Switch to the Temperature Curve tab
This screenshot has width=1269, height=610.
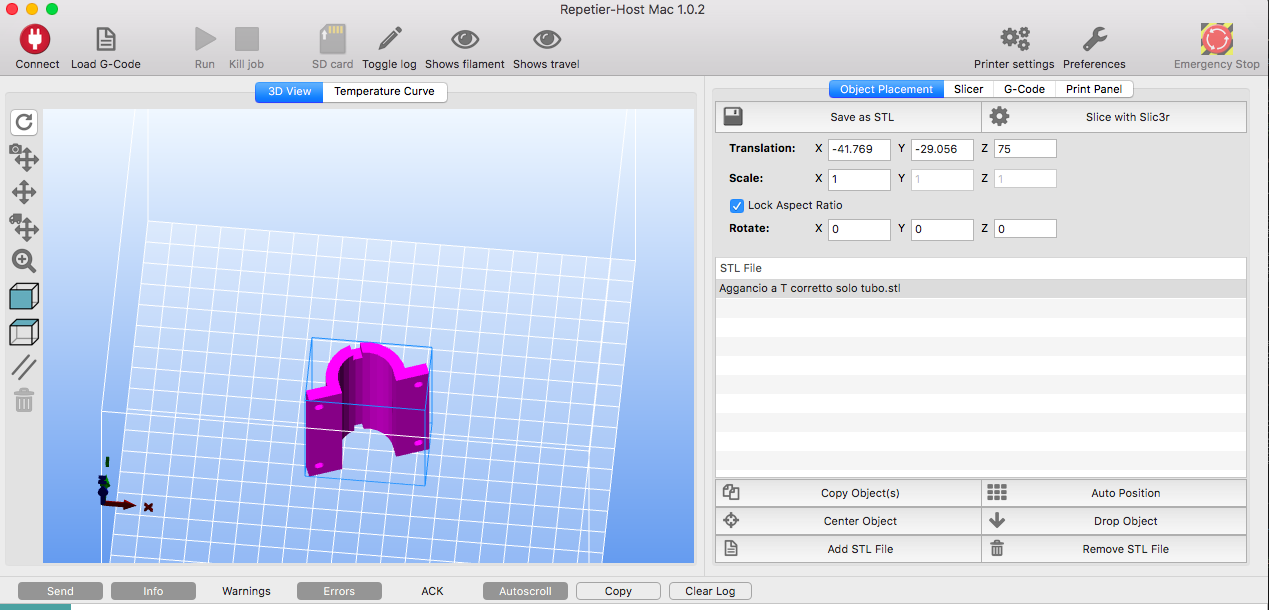[384, 91]
